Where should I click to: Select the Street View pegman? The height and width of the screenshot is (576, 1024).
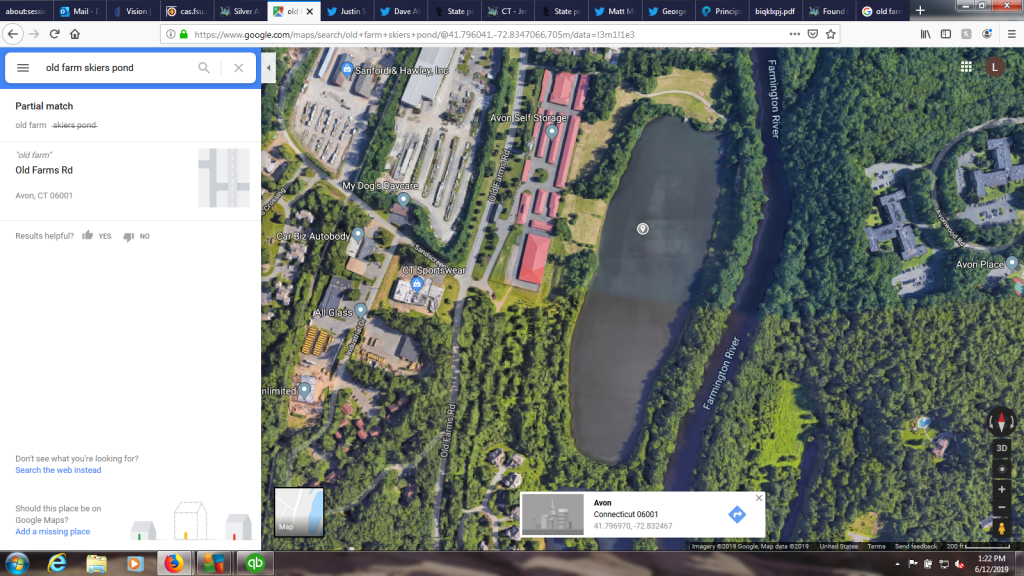pyautogui.click(x=1001, y=528)
